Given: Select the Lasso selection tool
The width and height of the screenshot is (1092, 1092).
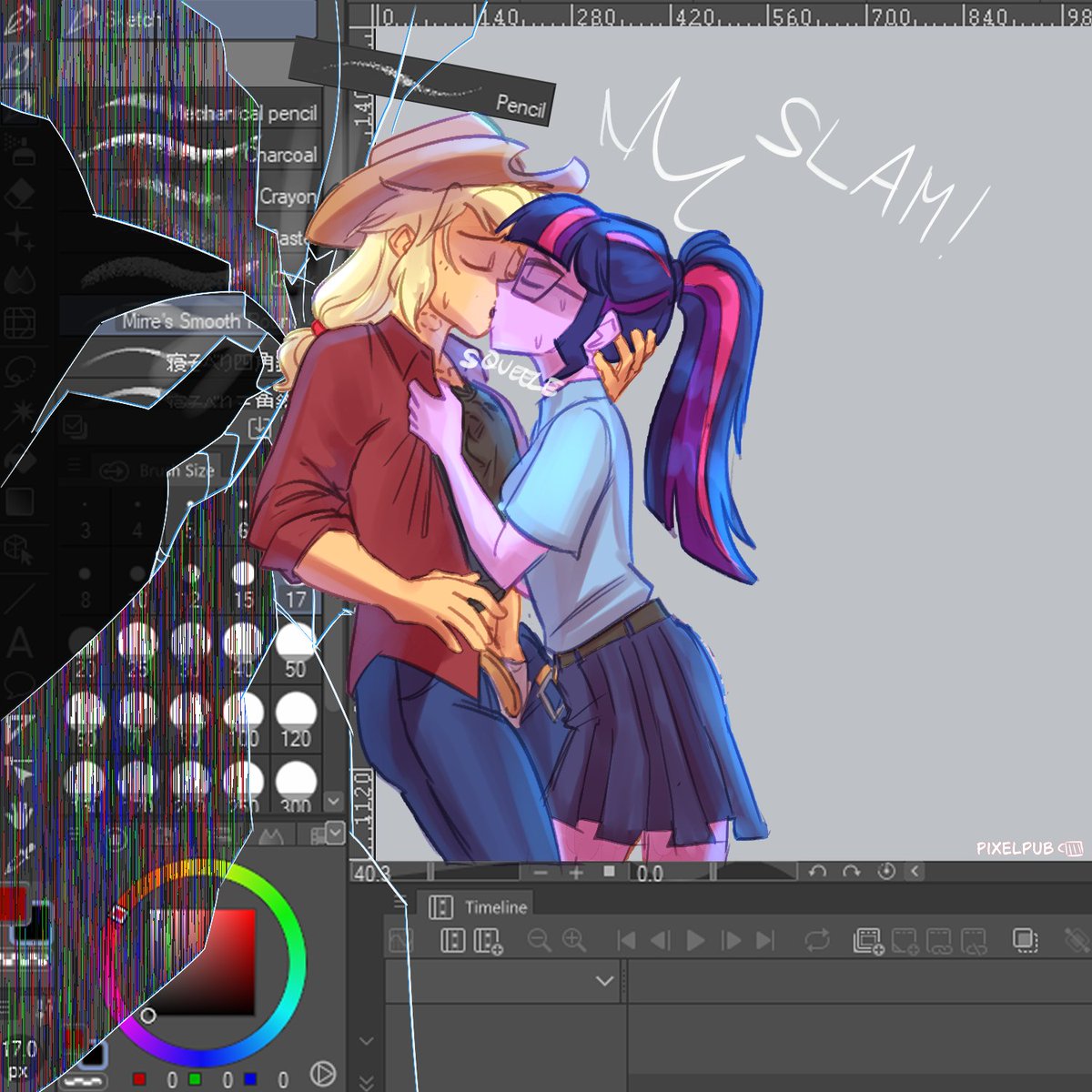Looking at the screenshot, I should coord(19,370).
